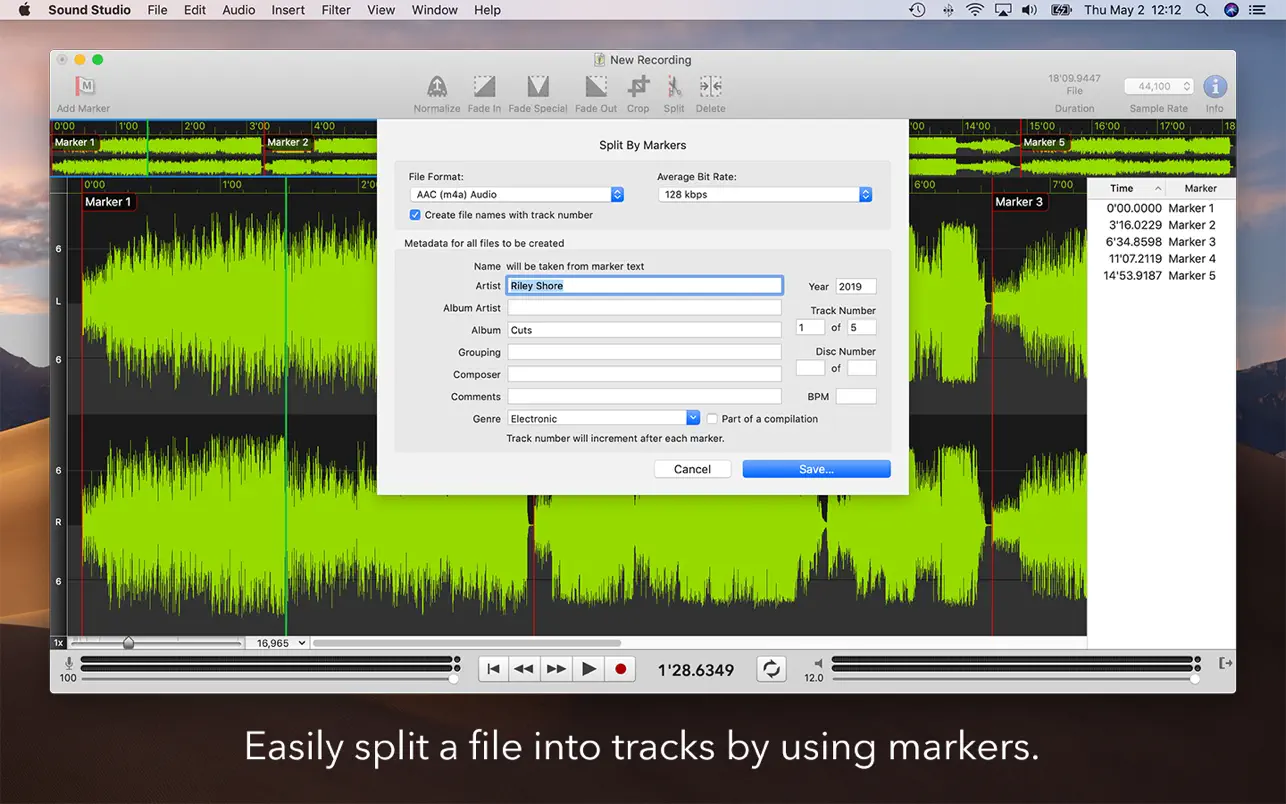Click the Split toolbar icon
The width and height of the screenshot is (1286, 804).
point(674,87)
